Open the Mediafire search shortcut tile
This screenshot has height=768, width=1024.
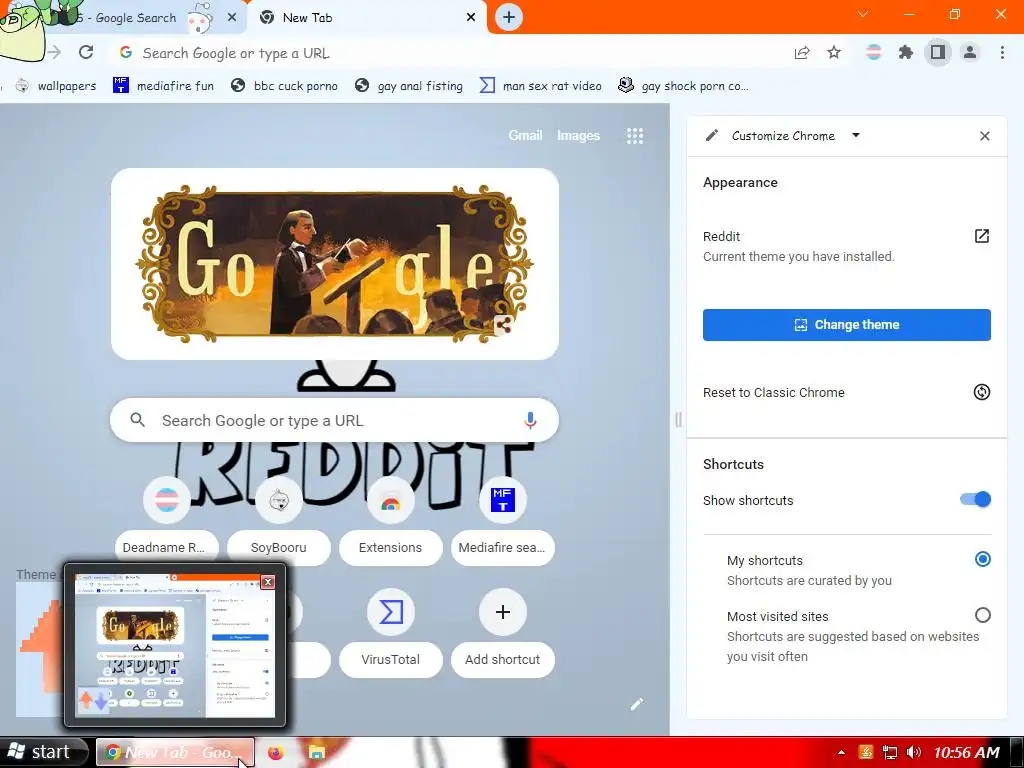502,522
